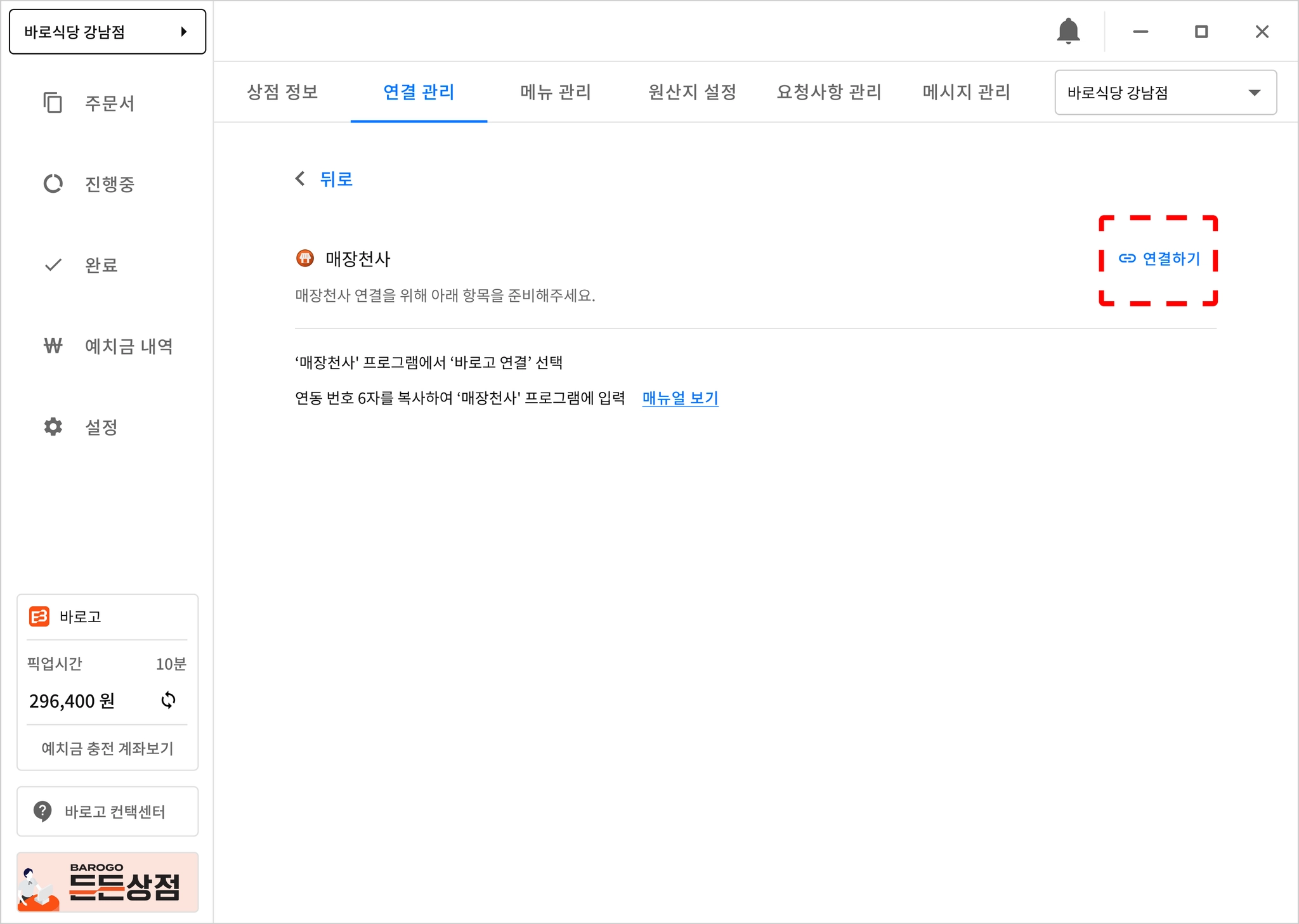Click the BAROGO 든든상점 banner
Image resolution: width=1299 pixels, height=924 pixels.
(x=107, y=882)
